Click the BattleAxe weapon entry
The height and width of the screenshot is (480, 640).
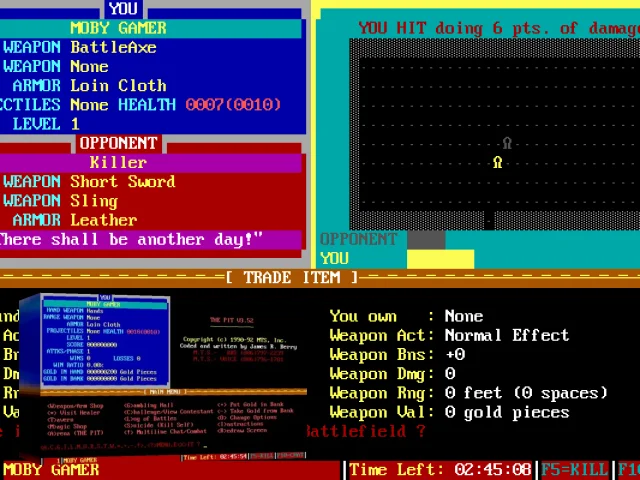pyautogui.click(x=113, y=47)
